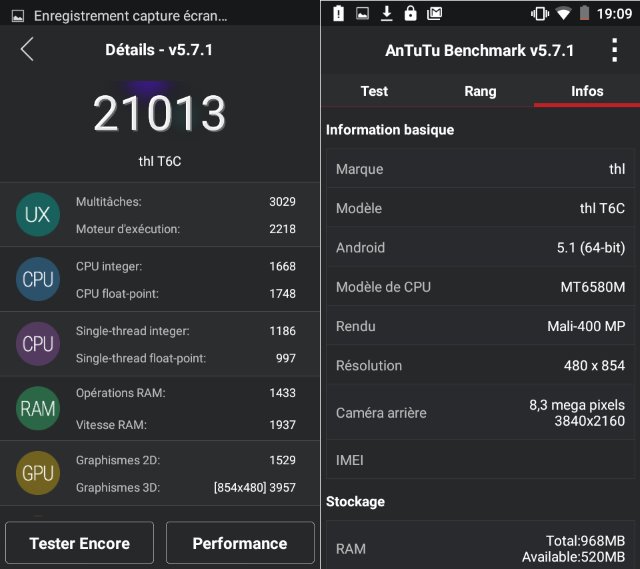Tap the Résolution 480 x 854 row
Viewport: 640px width, 569px height.
(x=480, y=365)
